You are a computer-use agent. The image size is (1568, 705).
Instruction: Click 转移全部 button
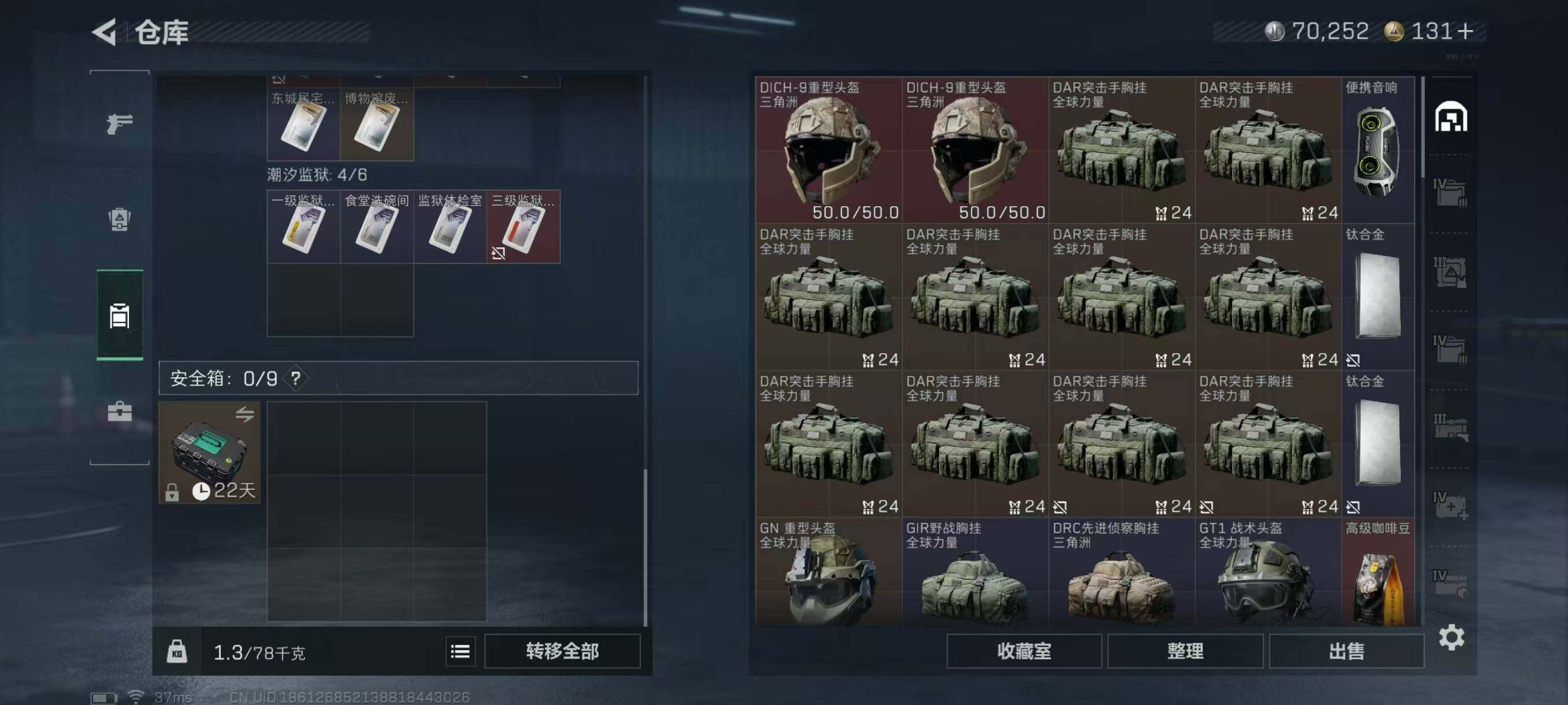tap(562, 651)
